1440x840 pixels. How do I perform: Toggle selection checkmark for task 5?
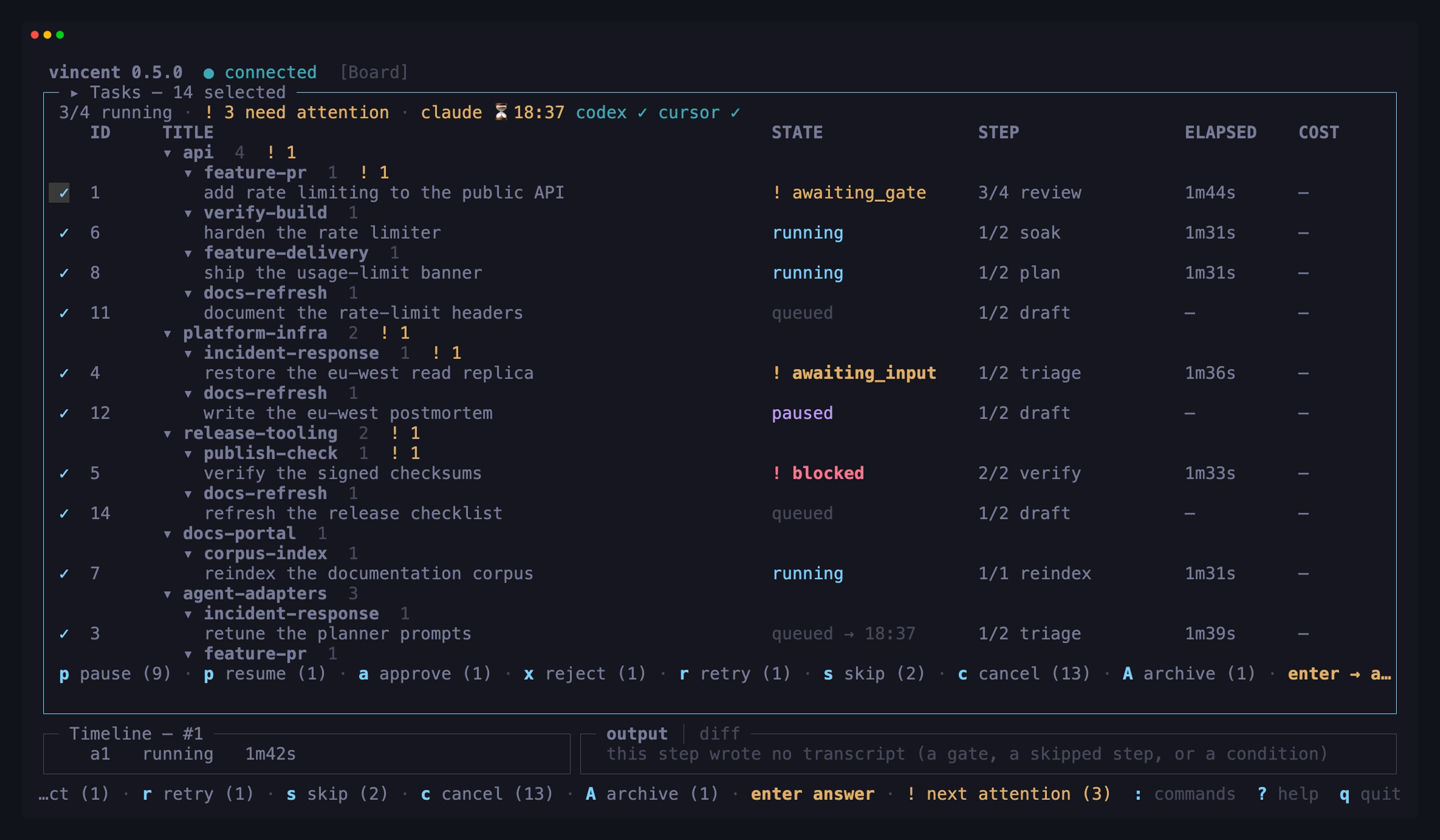pyautogui.click(x=64, y=474)
